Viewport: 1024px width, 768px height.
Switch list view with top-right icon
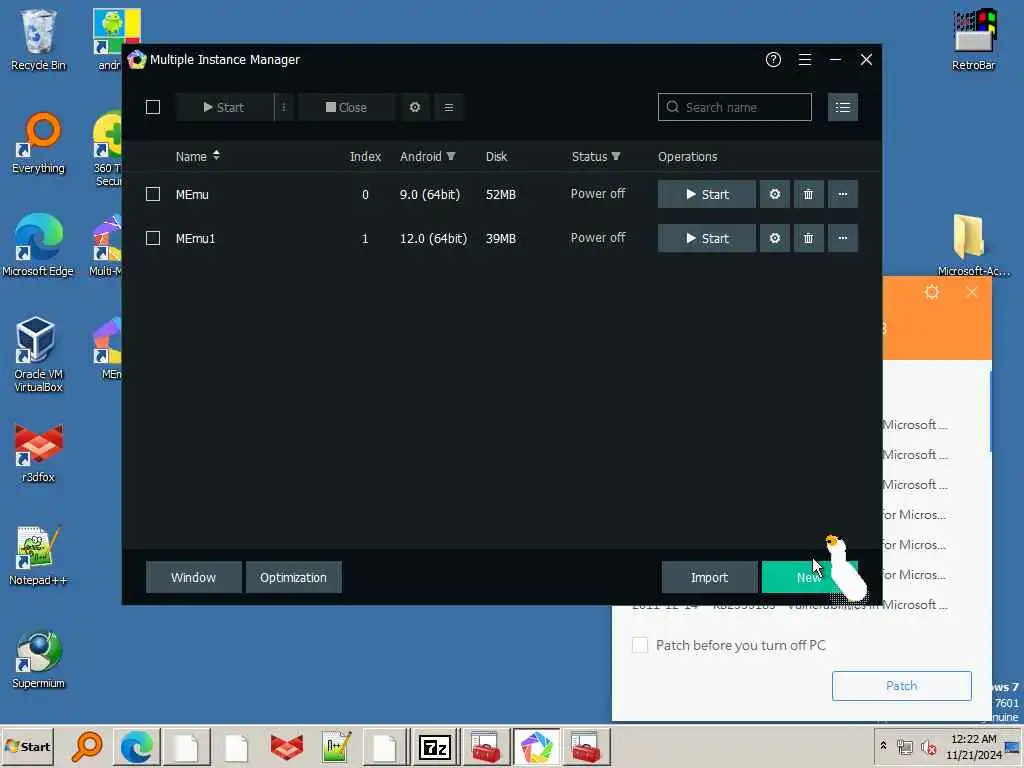tap(842, 107)
